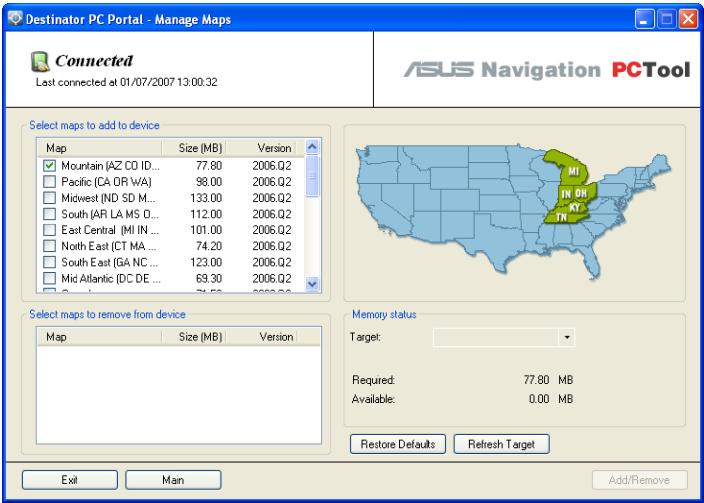Go to Main screen button
This screenshot has width=704, height=503.
point(173,480)
